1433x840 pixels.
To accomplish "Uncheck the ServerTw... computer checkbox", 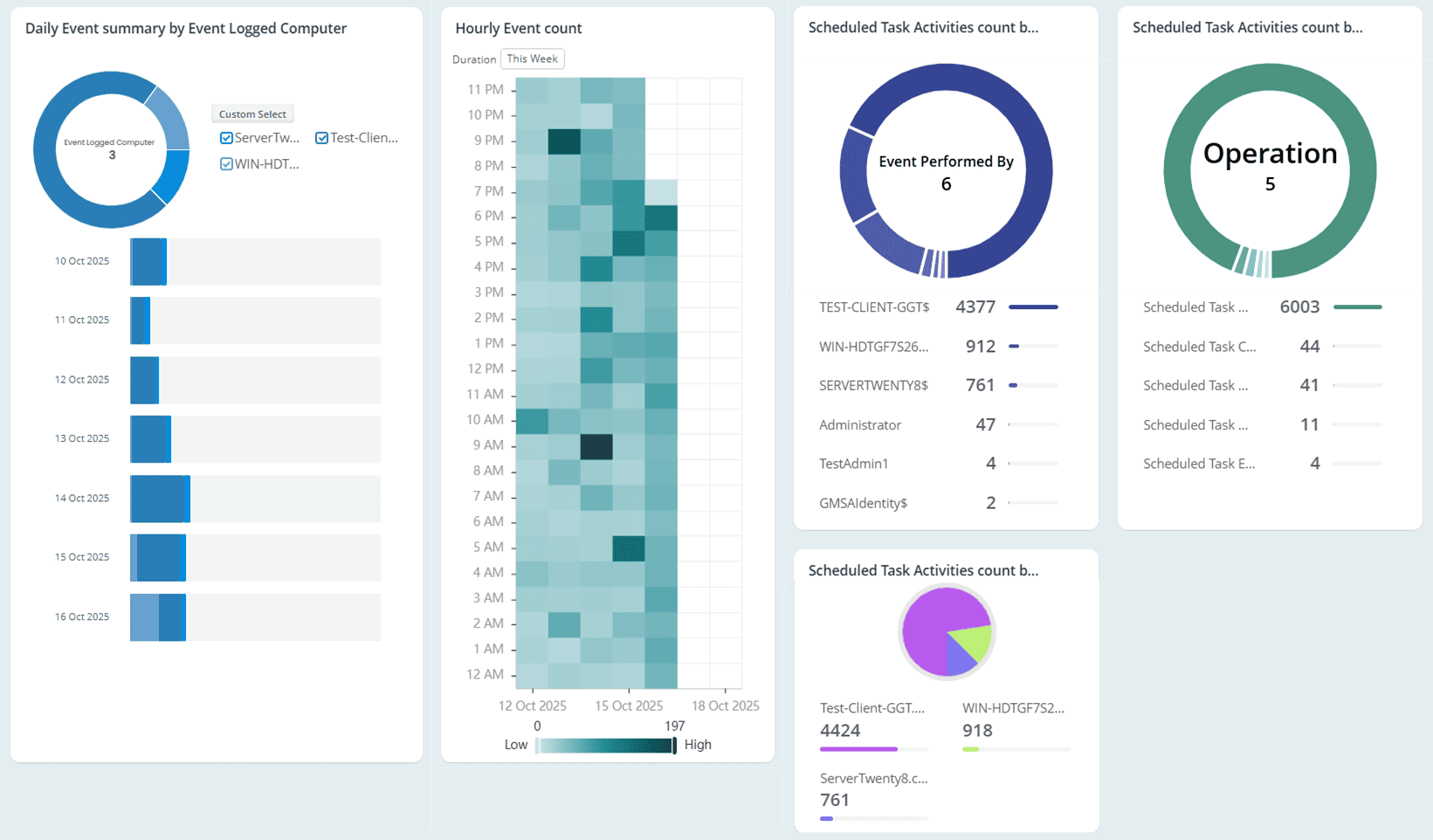I will (226, 138).
